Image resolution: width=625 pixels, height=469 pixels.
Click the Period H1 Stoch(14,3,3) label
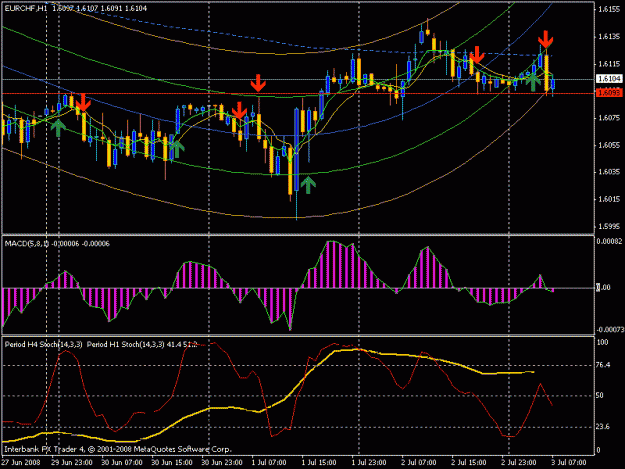point(126,344)
